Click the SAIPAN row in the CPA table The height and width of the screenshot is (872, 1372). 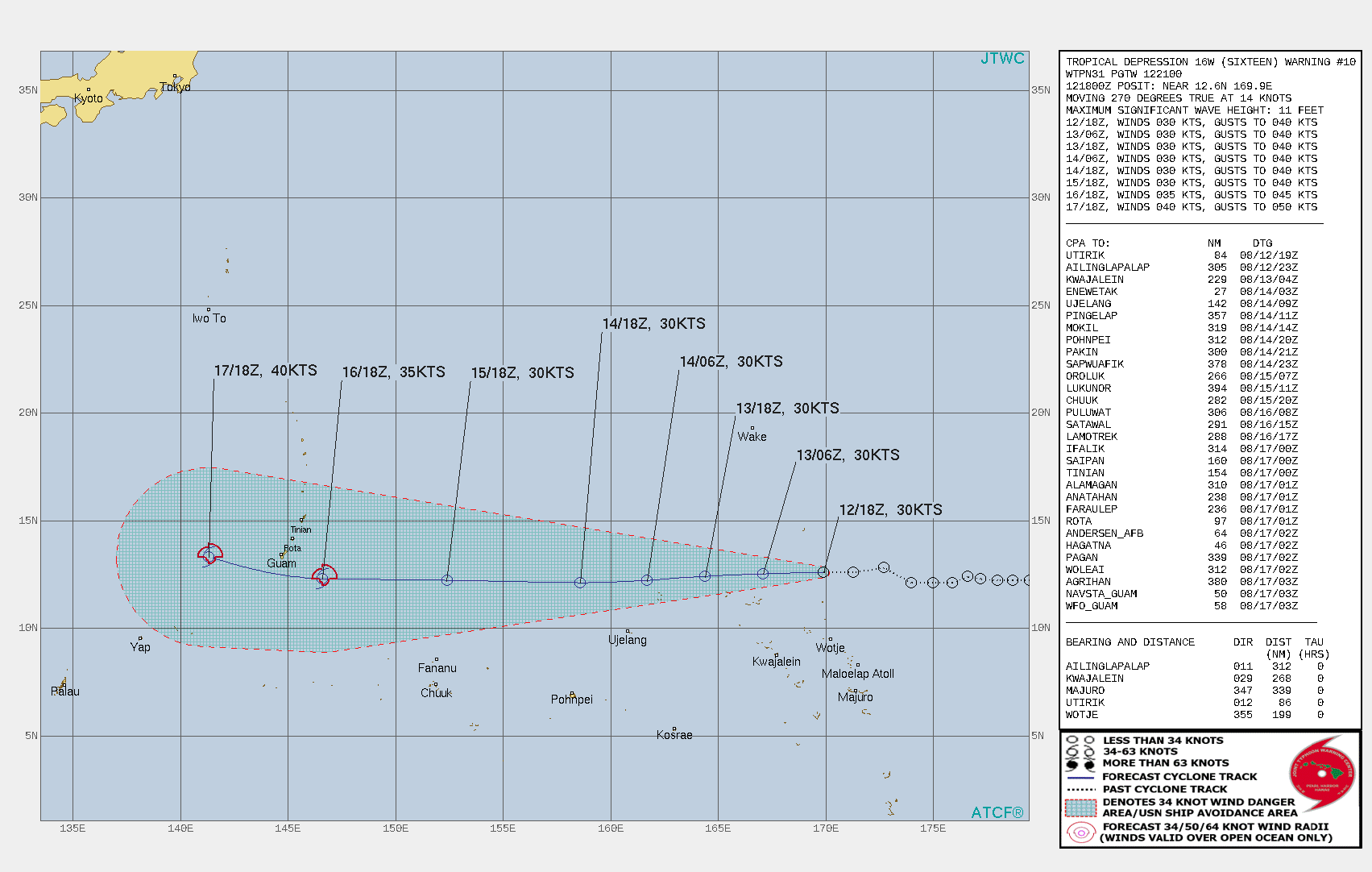click(1182, 461)
